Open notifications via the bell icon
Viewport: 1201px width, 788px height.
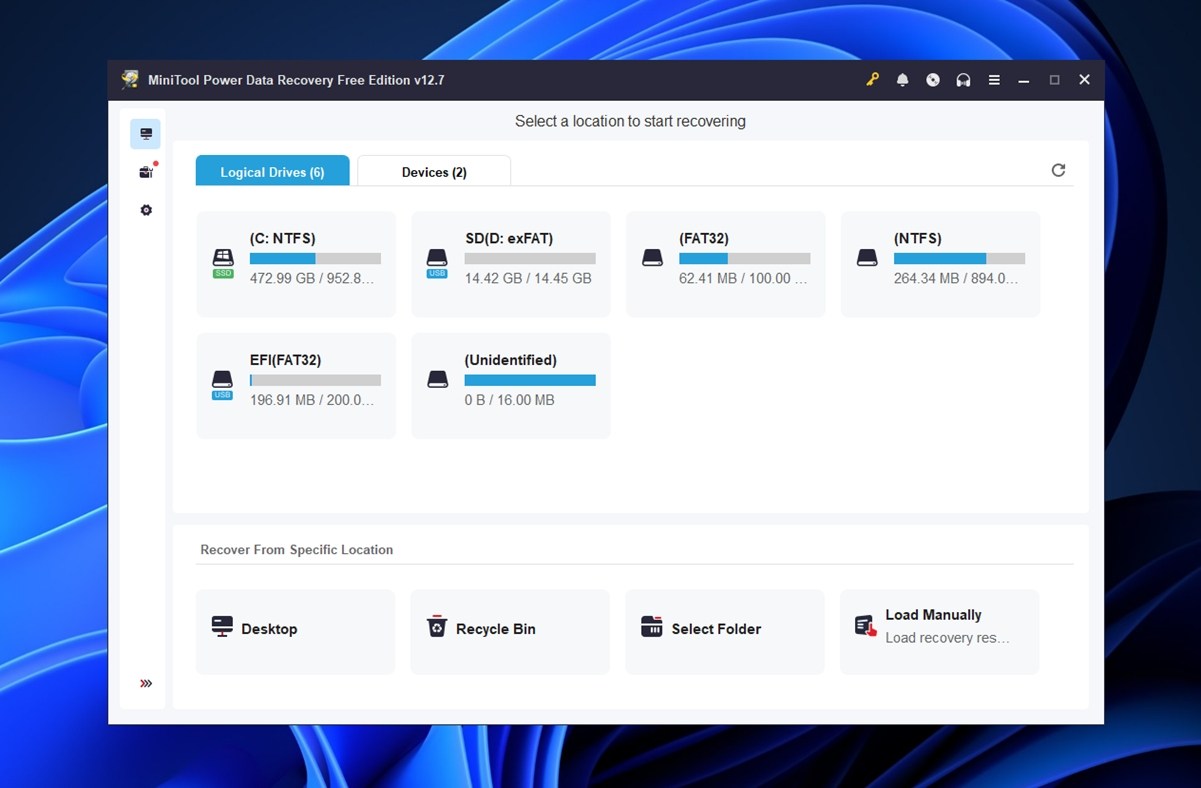pyautogui.click(x=902, y=79)
